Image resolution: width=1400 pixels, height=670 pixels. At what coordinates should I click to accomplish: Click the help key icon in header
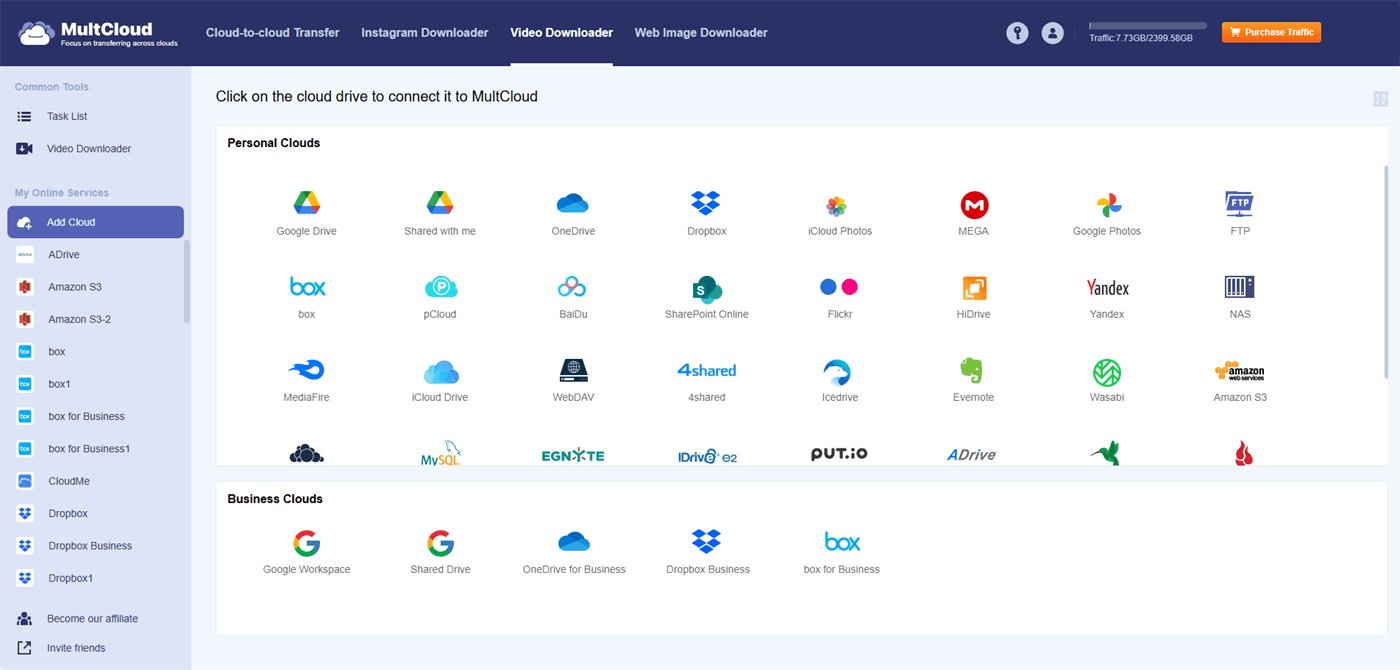(x=1017, y=33)
